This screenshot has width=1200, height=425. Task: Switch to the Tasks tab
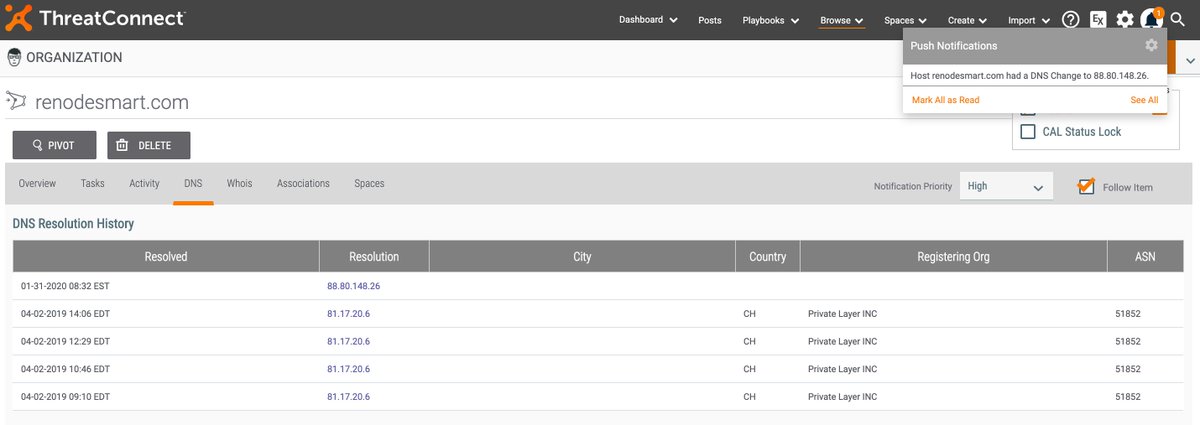coord(93,184)
